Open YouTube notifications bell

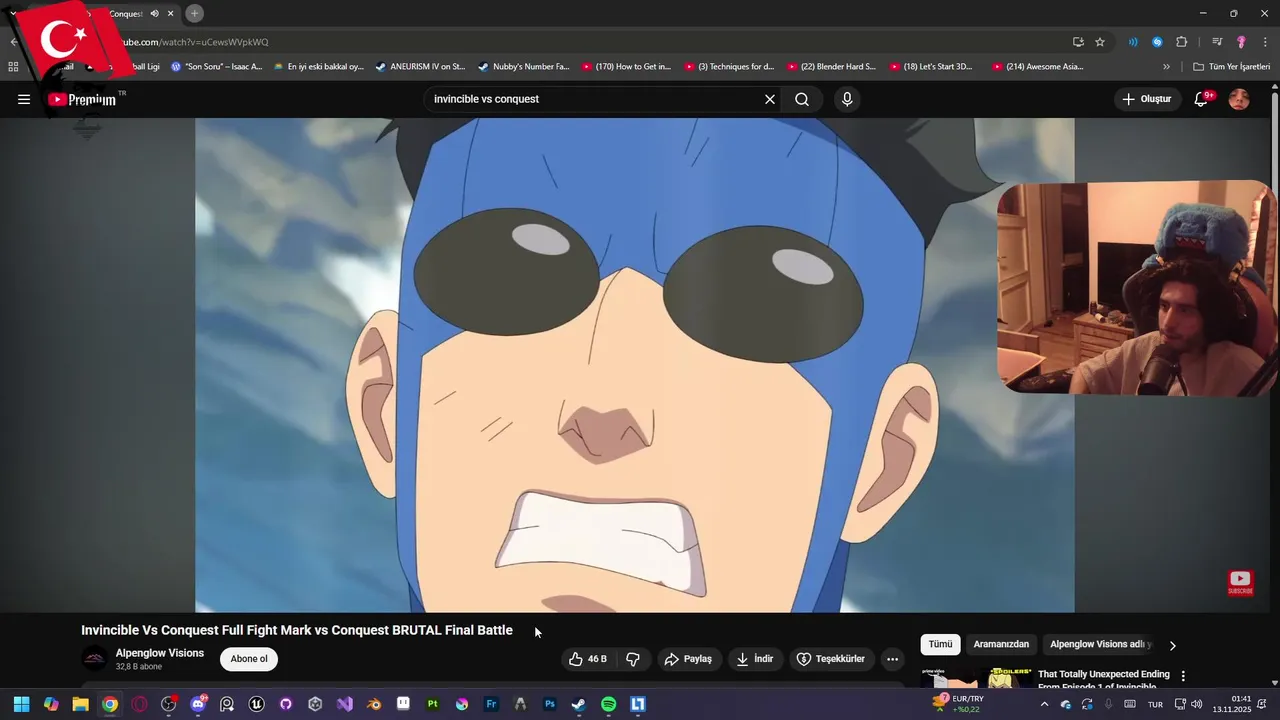1201,99
